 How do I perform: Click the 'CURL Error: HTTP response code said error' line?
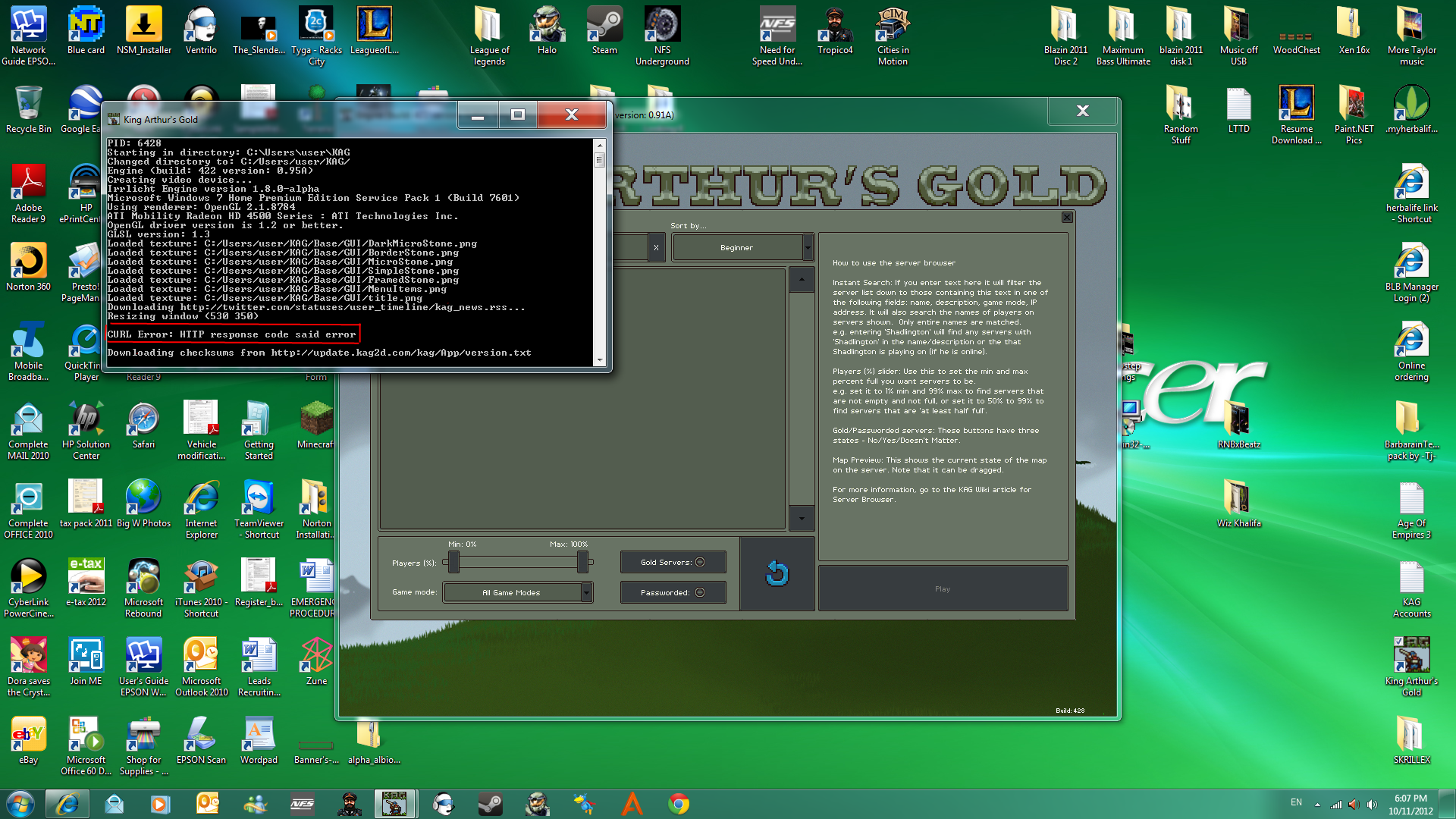pos(232,334)
